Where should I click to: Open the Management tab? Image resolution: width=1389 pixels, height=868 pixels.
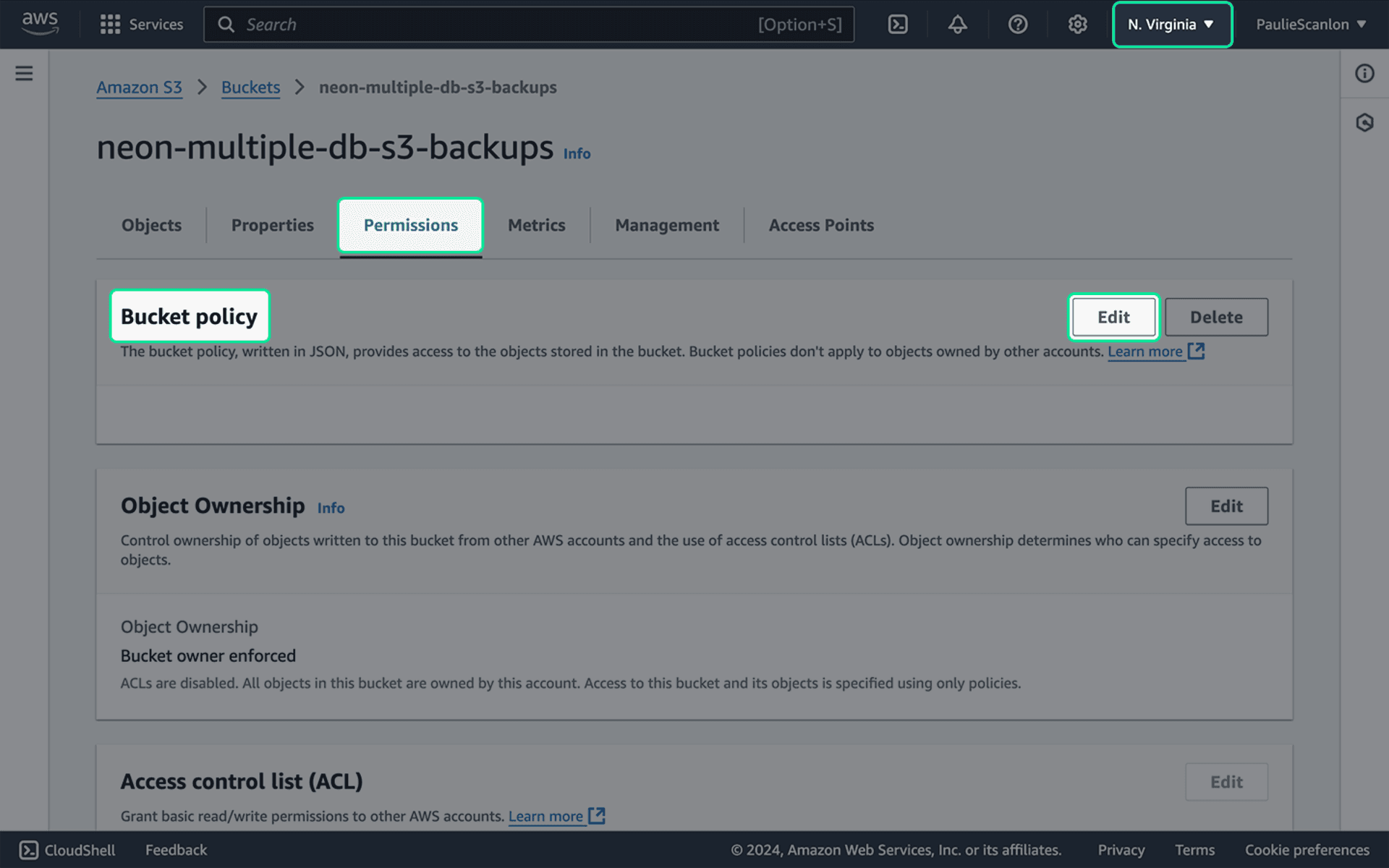pos(666,225)
